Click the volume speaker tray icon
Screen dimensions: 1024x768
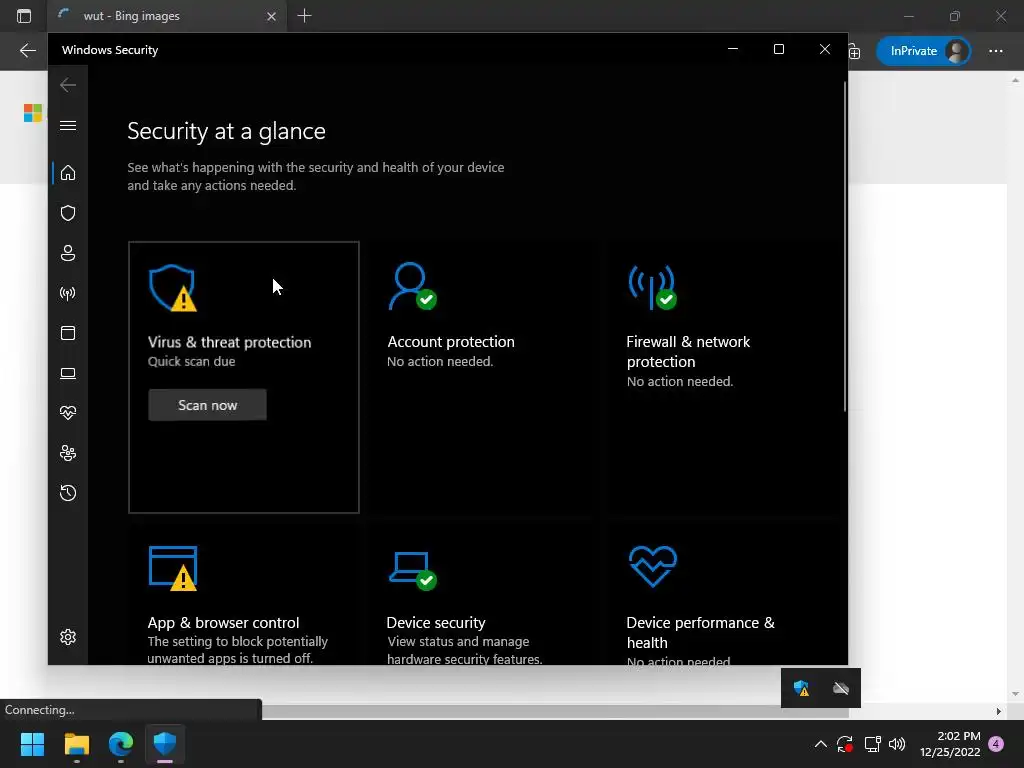click(x=897, y=744)
